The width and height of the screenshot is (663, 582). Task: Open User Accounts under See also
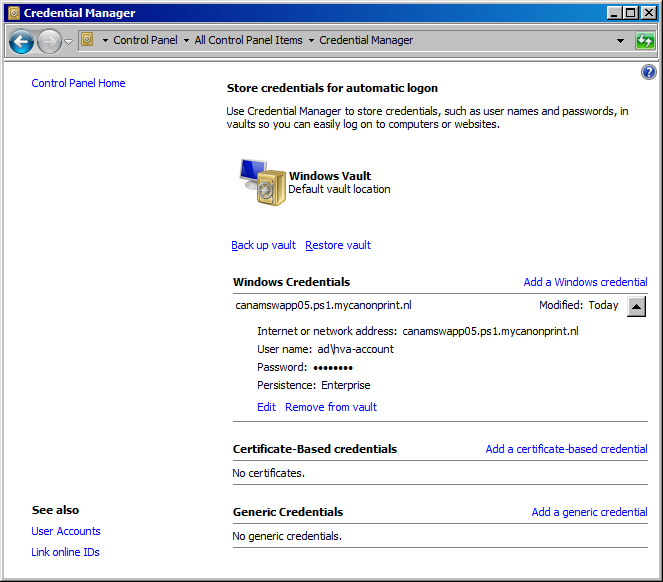(x=66, y=531)
